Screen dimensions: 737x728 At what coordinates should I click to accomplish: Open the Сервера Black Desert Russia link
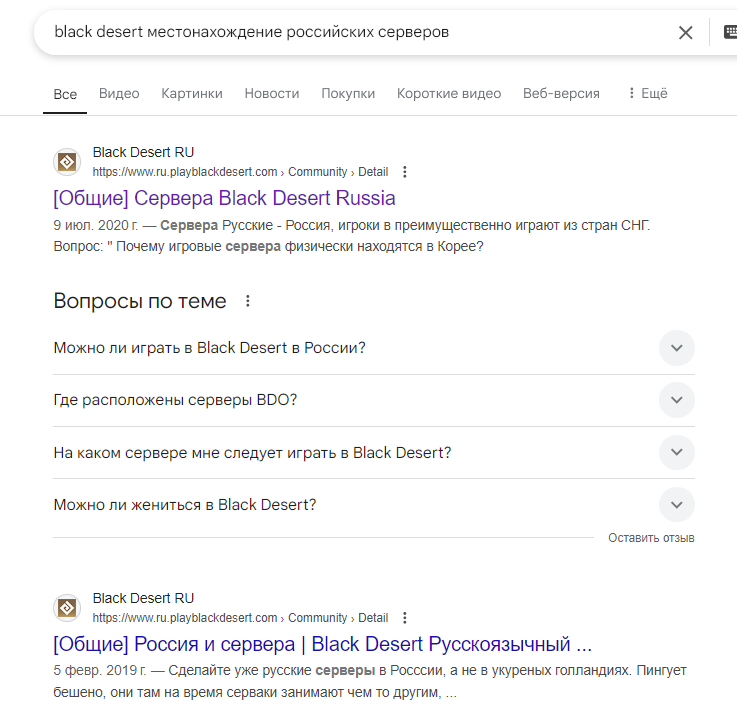(224, 198)
